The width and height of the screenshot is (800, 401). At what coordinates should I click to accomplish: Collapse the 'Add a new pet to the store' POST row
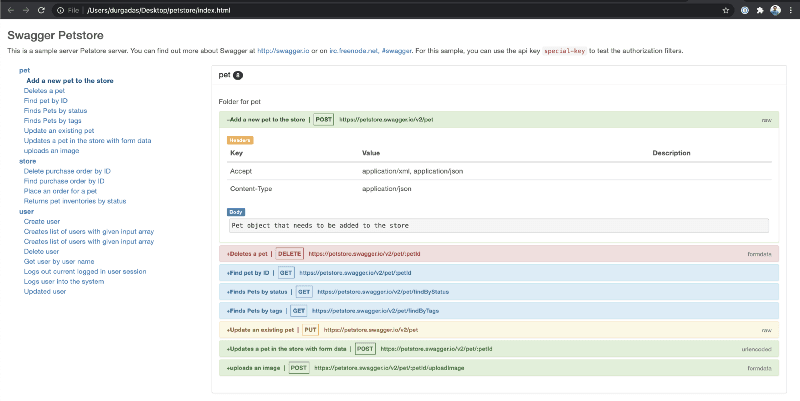pyautogui.click(x=499, y=120)
